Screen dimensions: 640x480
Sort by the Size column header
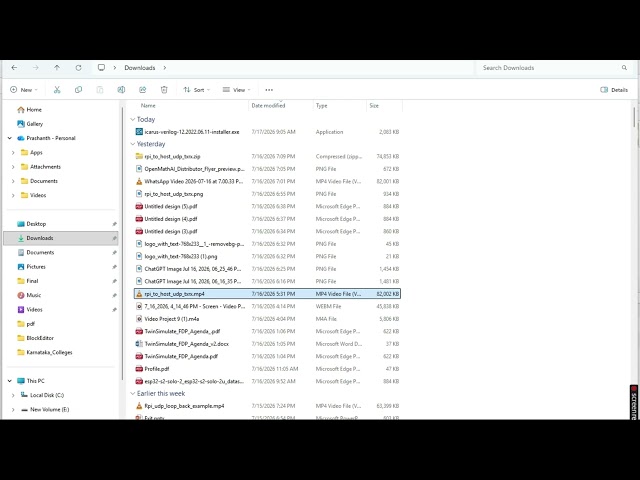click(374, 106)
